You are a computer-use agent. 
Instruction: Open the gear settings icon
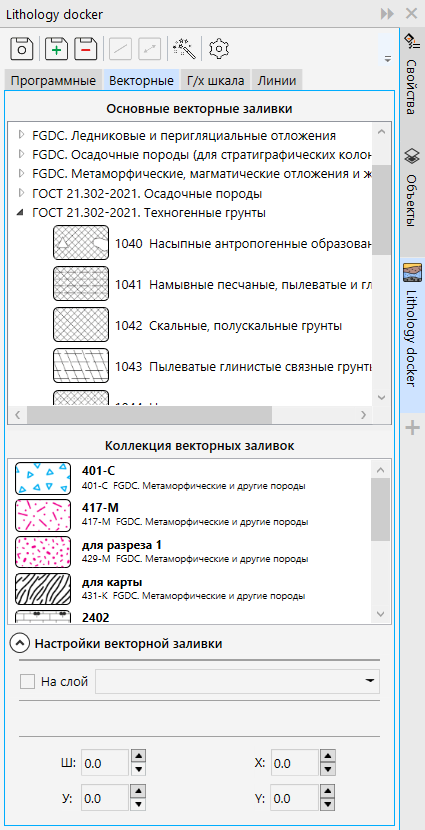coord(219,48)
